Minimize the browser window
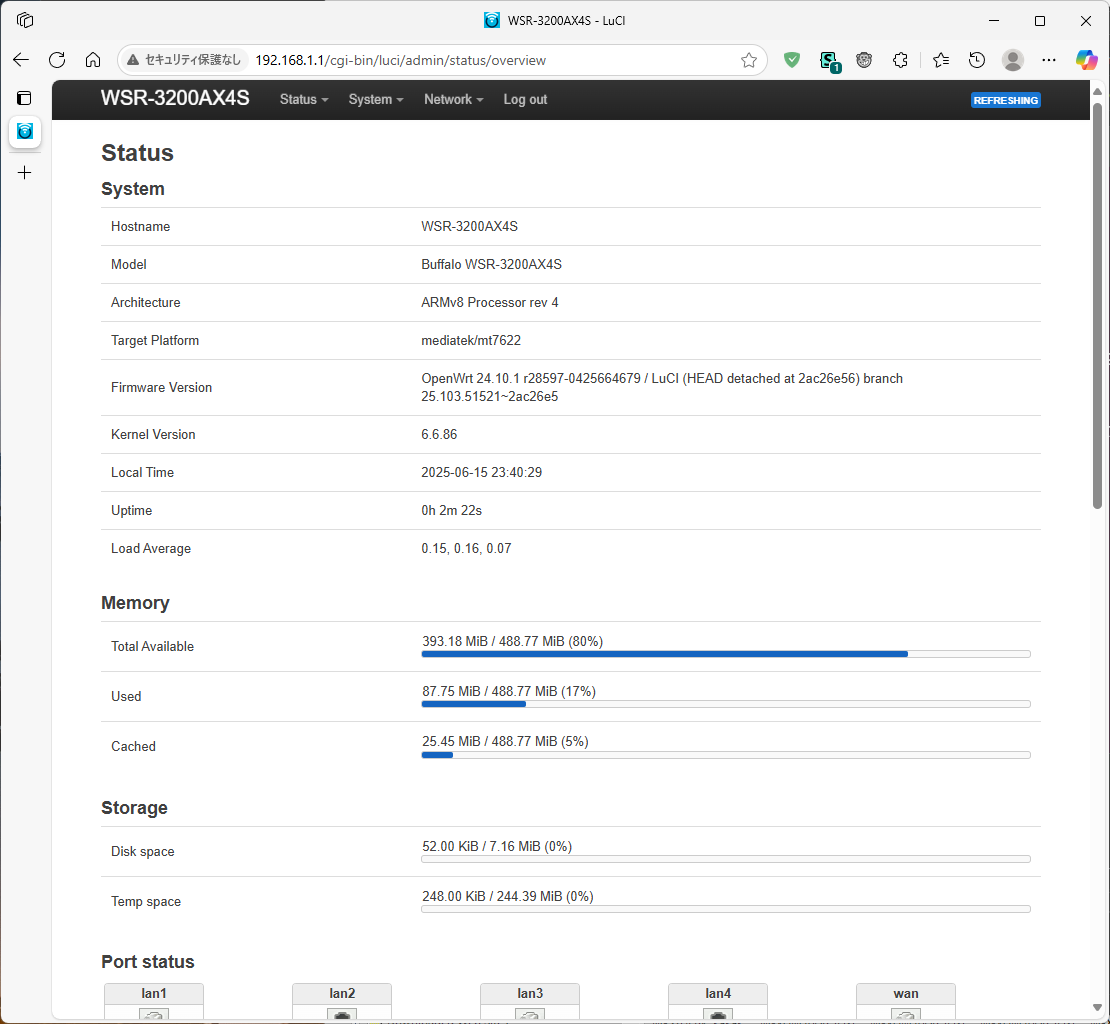 tap(994, 21)
